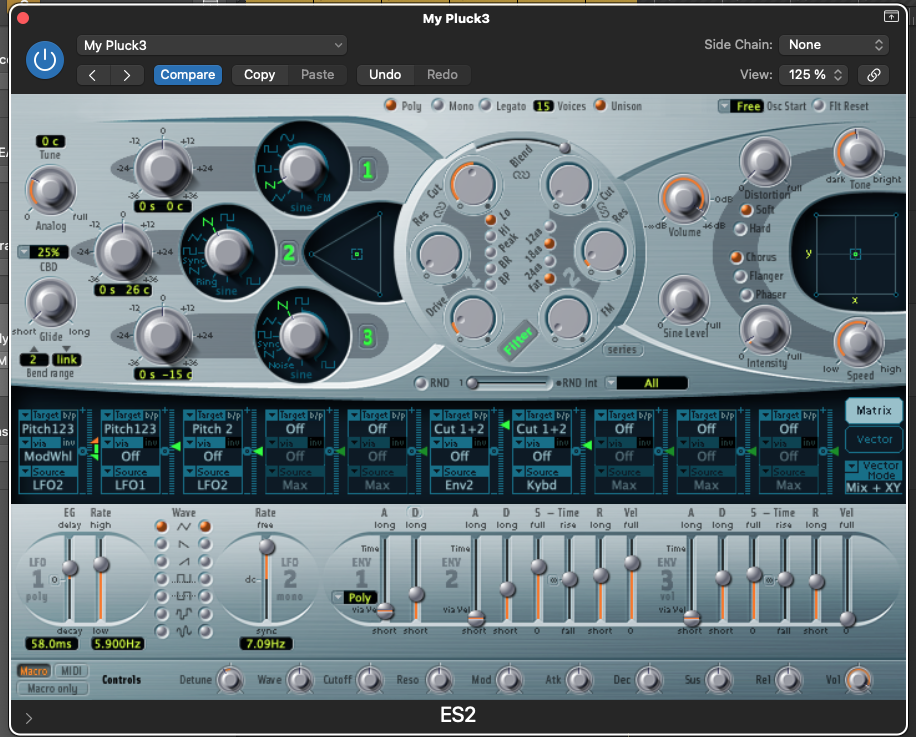Select the Phaser effect
The image size is (916, 737).
(746, 294)
